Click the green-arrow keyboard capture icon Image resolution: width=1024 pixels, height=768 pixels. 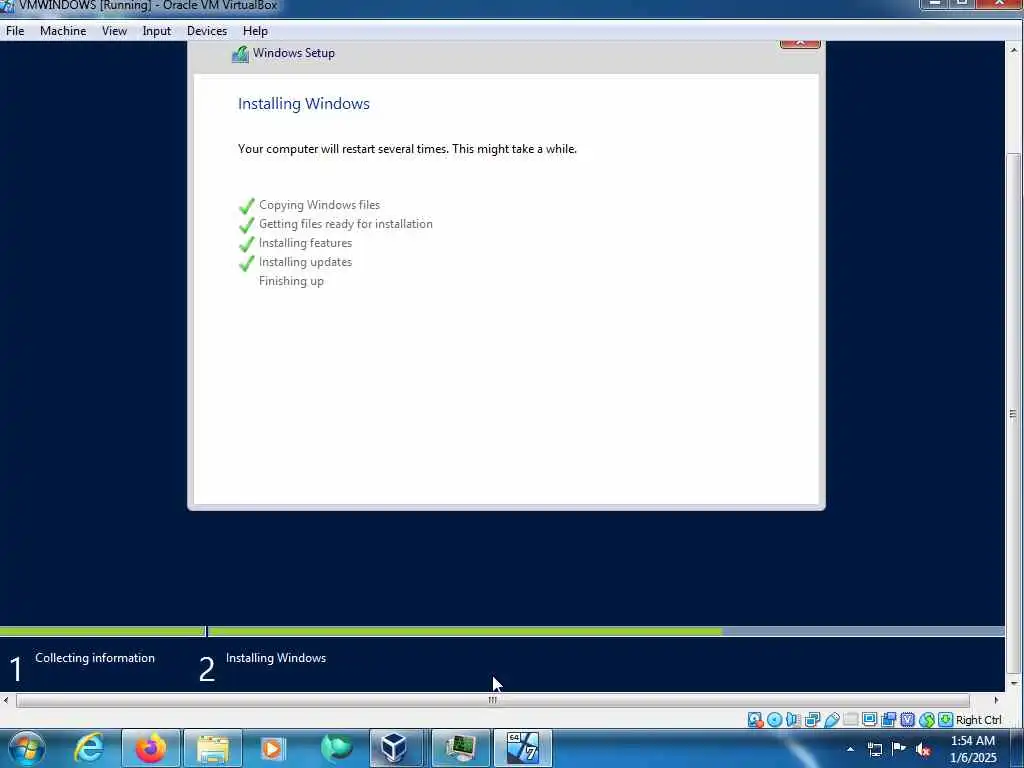[x=946, y=720]
